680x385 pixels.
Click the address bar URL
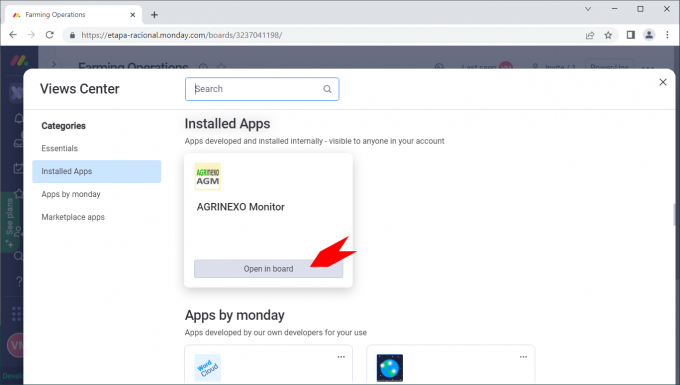tap(182, 35)
